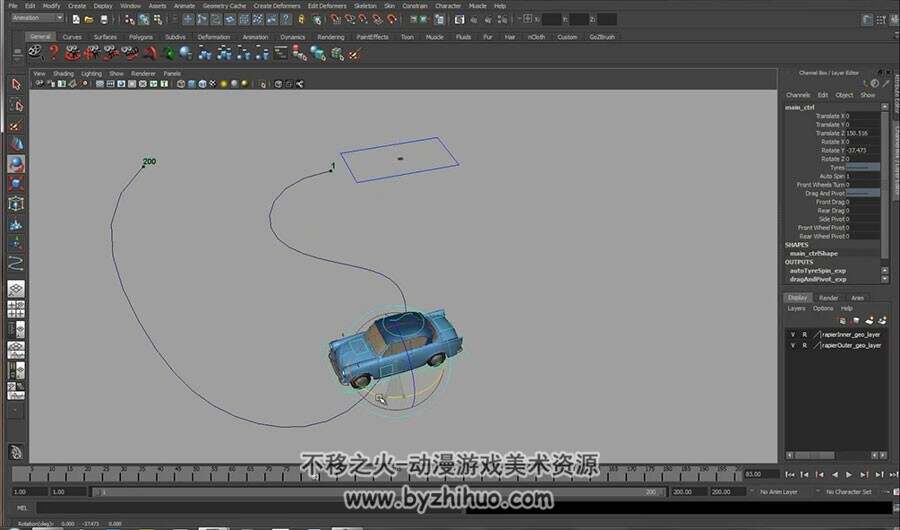Click the first red magnet snap icon
Viewport: 900px width, 530px height.
[336, 20]
